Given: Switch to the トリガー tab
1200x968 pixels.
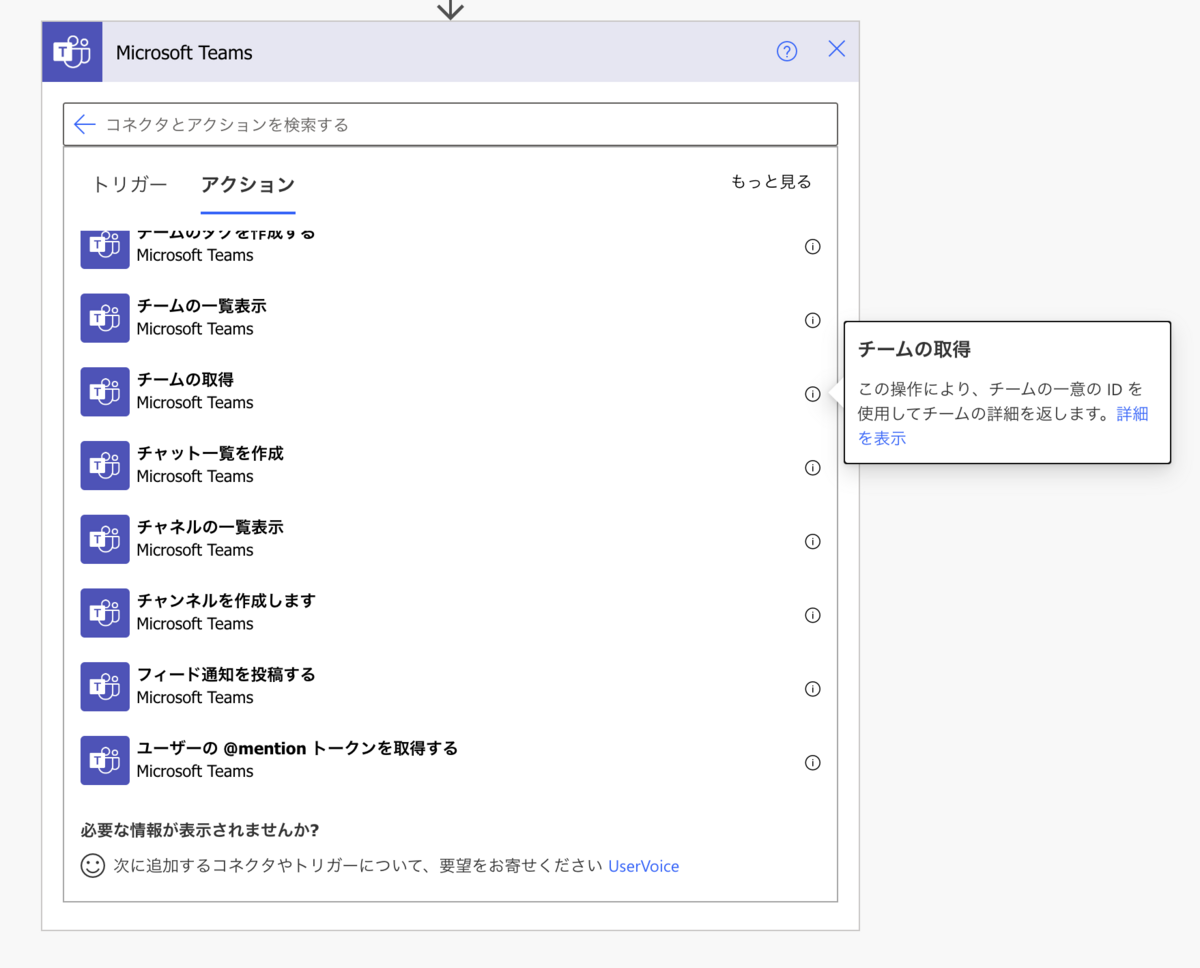Looking at the screenshot, I should pos(130,185).
